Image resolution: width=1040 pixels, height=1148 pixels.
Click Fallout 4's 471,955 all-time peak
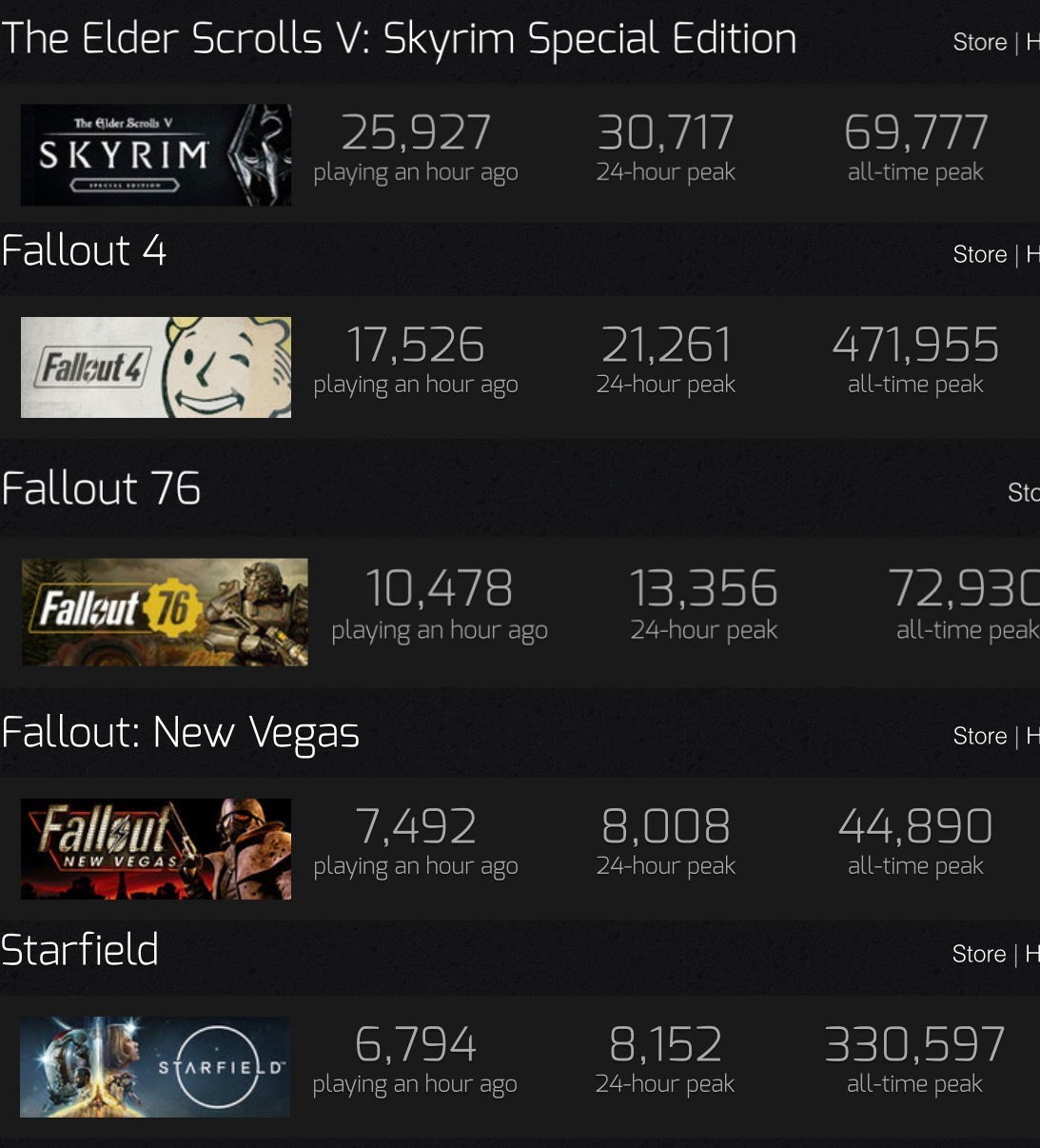click(915, 345)
